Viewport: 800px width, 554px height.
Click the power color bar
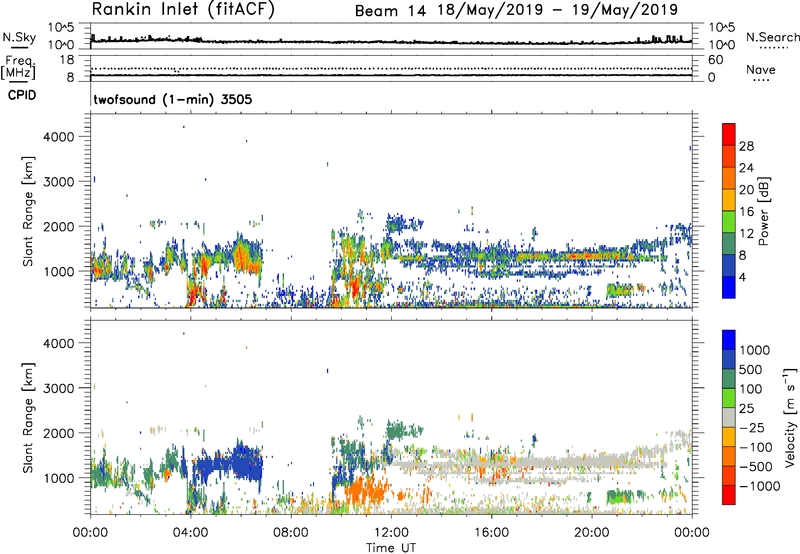(x=729, y=211)
